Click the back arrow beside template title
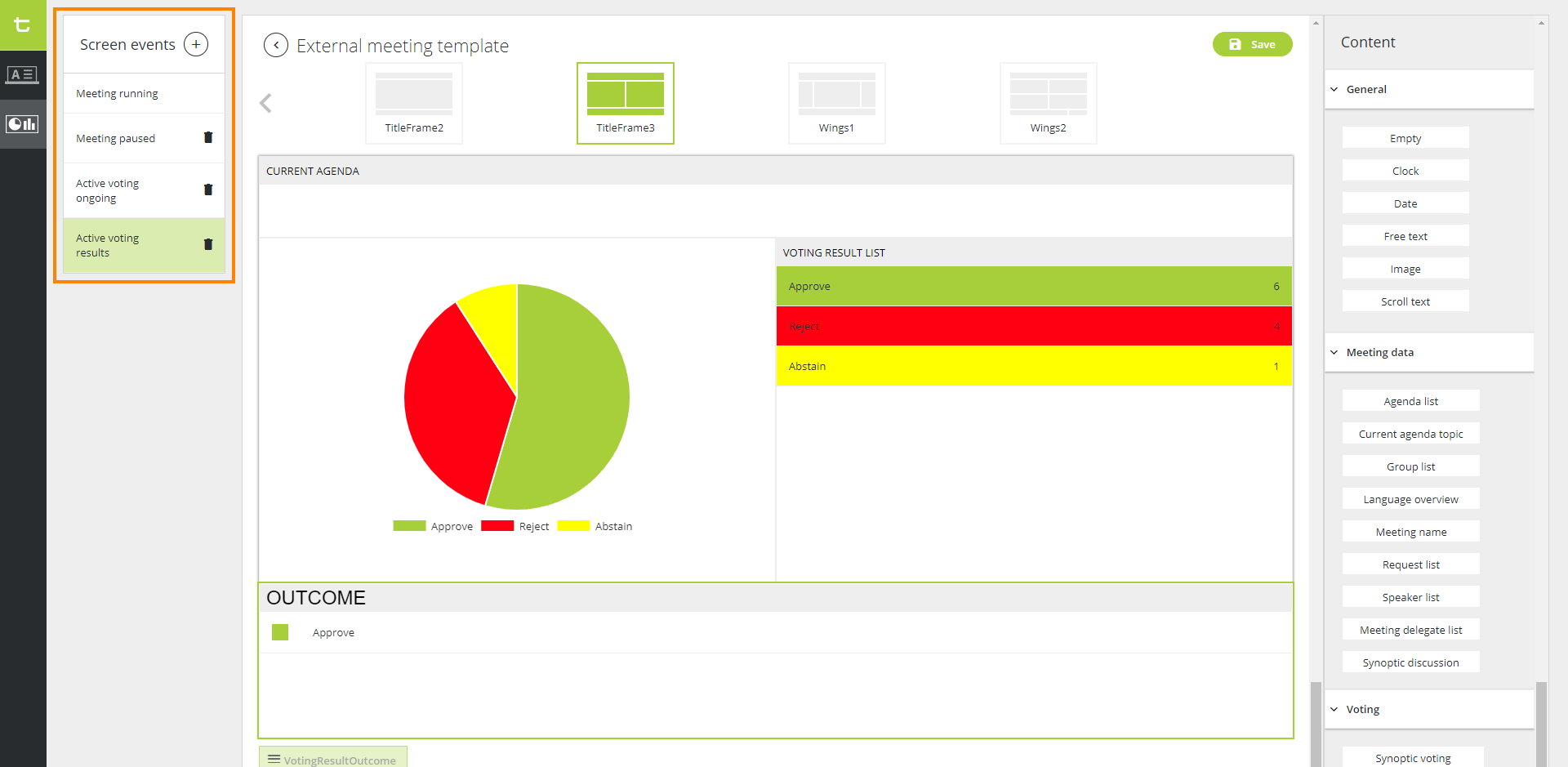 pos(276,45)
